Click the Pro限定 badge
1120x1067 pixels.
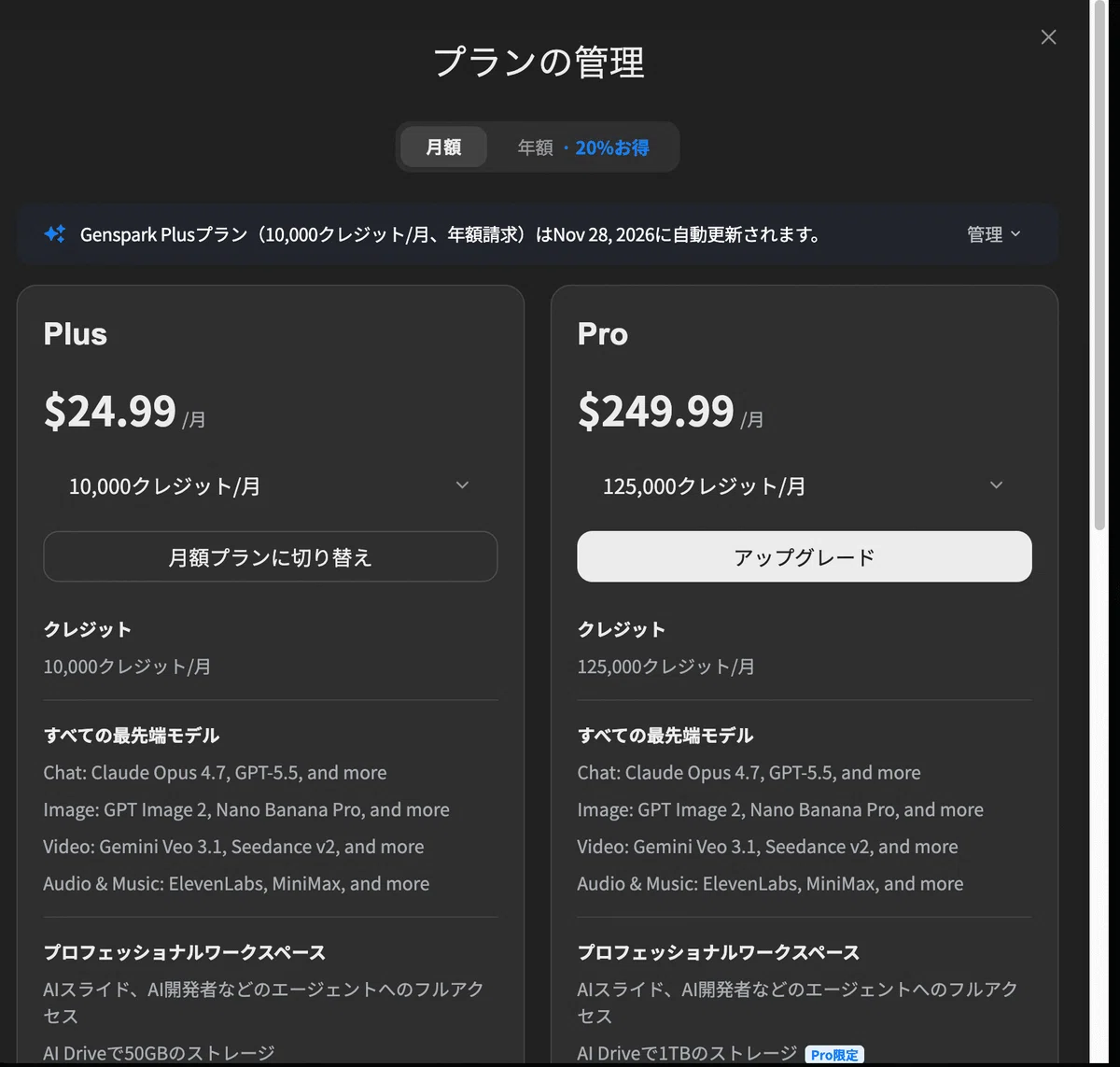834,1055
